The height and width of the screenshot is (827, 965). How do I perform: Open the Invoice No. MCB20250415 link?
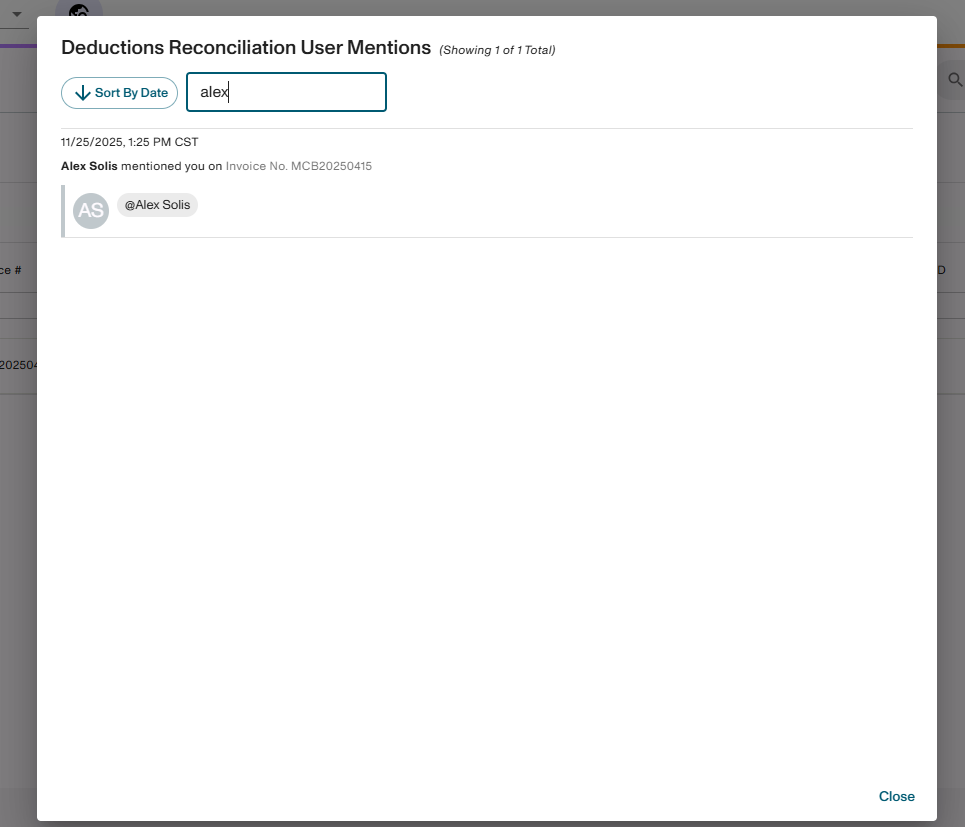(x=298, y=166)
